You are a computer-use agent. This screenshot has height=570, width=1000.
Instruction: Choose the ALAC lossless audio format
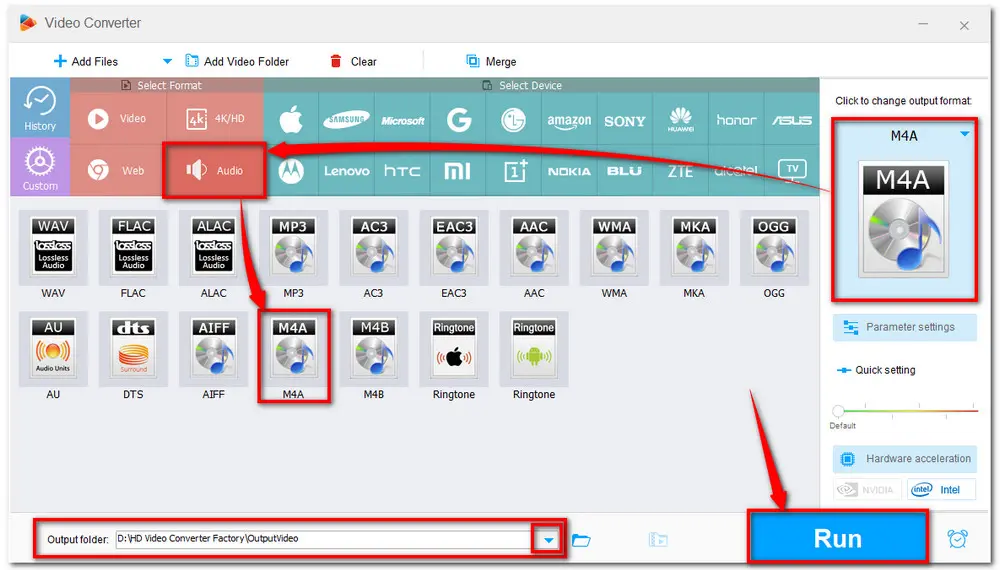click(214, 247)
